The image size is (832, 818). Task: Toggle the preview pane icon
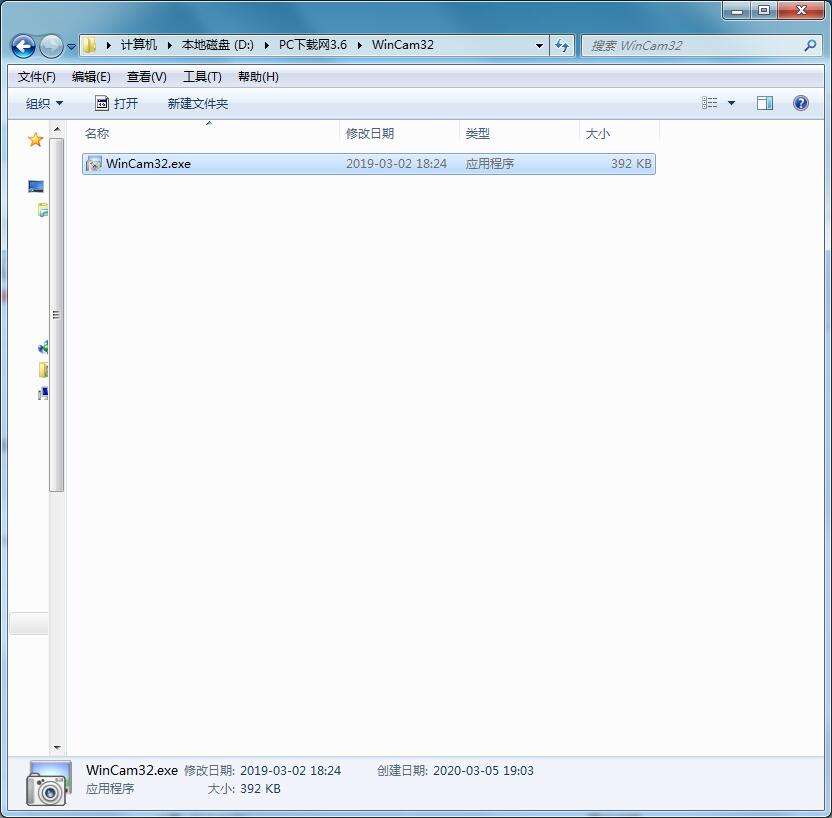765,103
